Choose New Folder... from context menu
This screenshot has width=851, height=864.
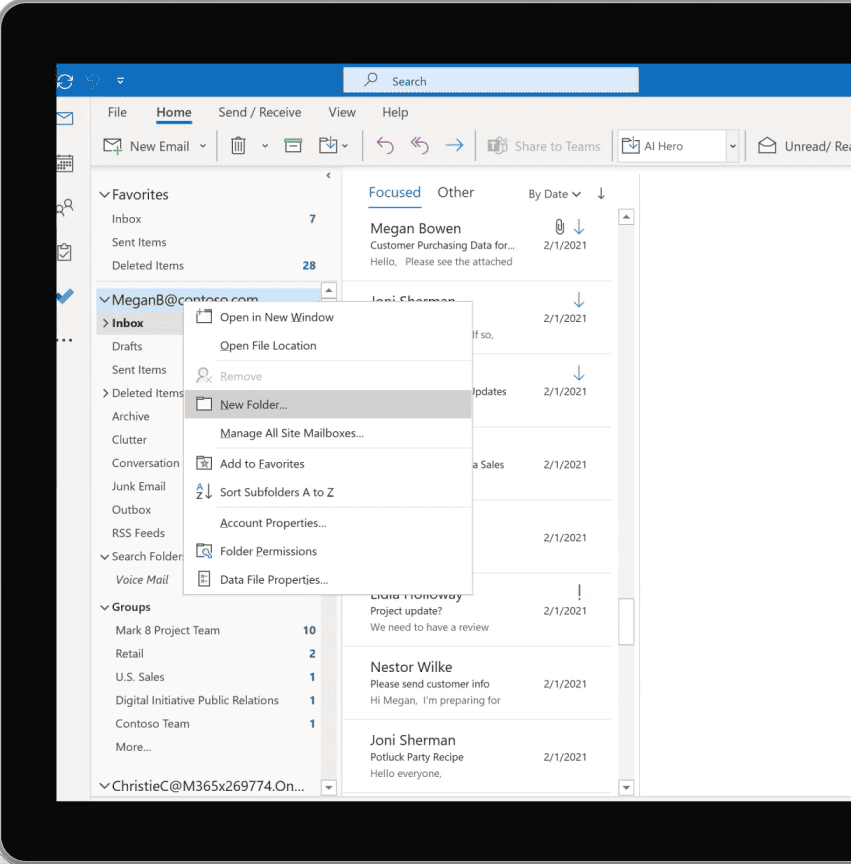[x=328, y=404]
